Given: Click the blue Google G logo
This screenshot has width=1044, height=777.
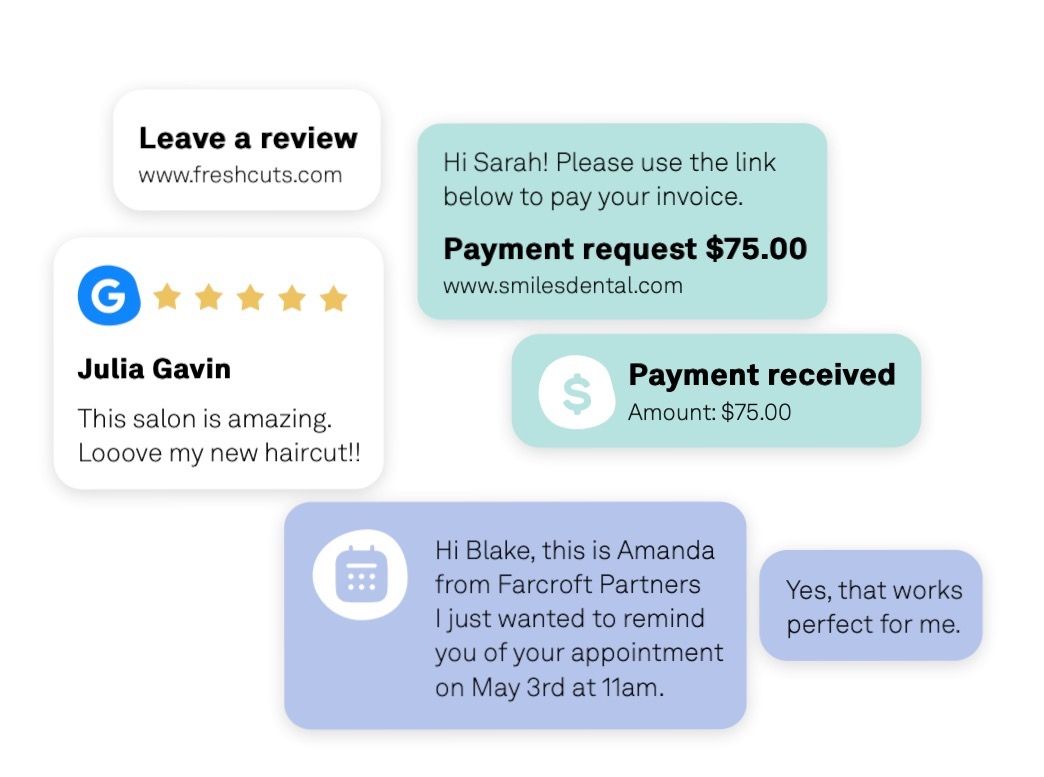Looking at the screenshot, I should (109, 295).
